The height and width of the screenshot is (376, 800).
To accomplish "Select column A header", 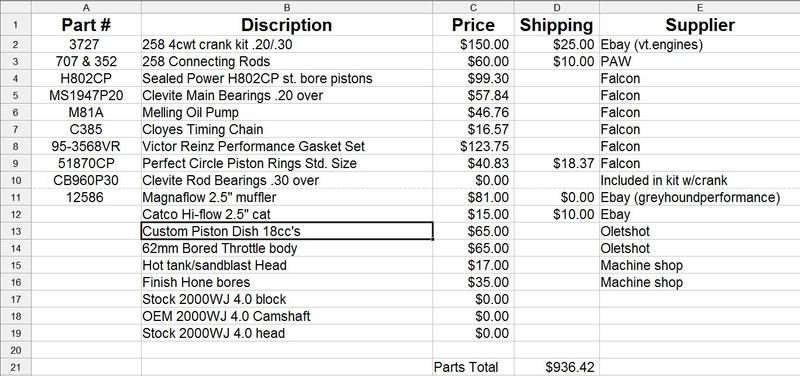I will (86, 7).
